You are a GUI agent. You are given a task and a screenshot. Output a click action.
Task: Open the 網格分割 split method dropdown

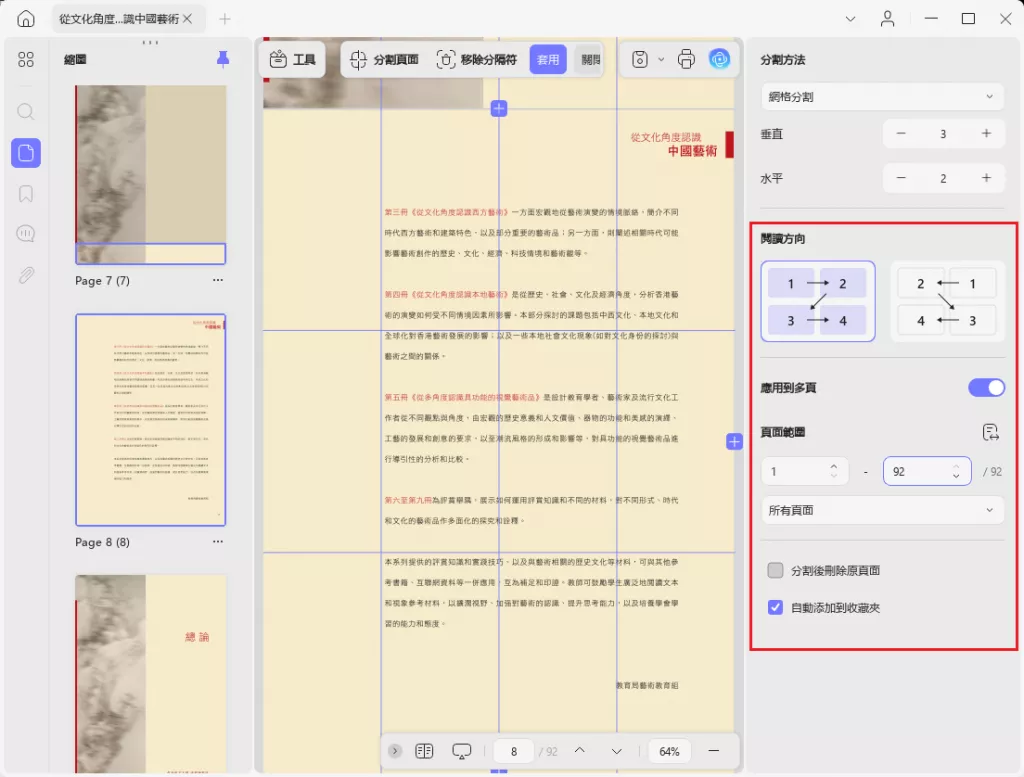pyautogui.click(x=882, y=96)
